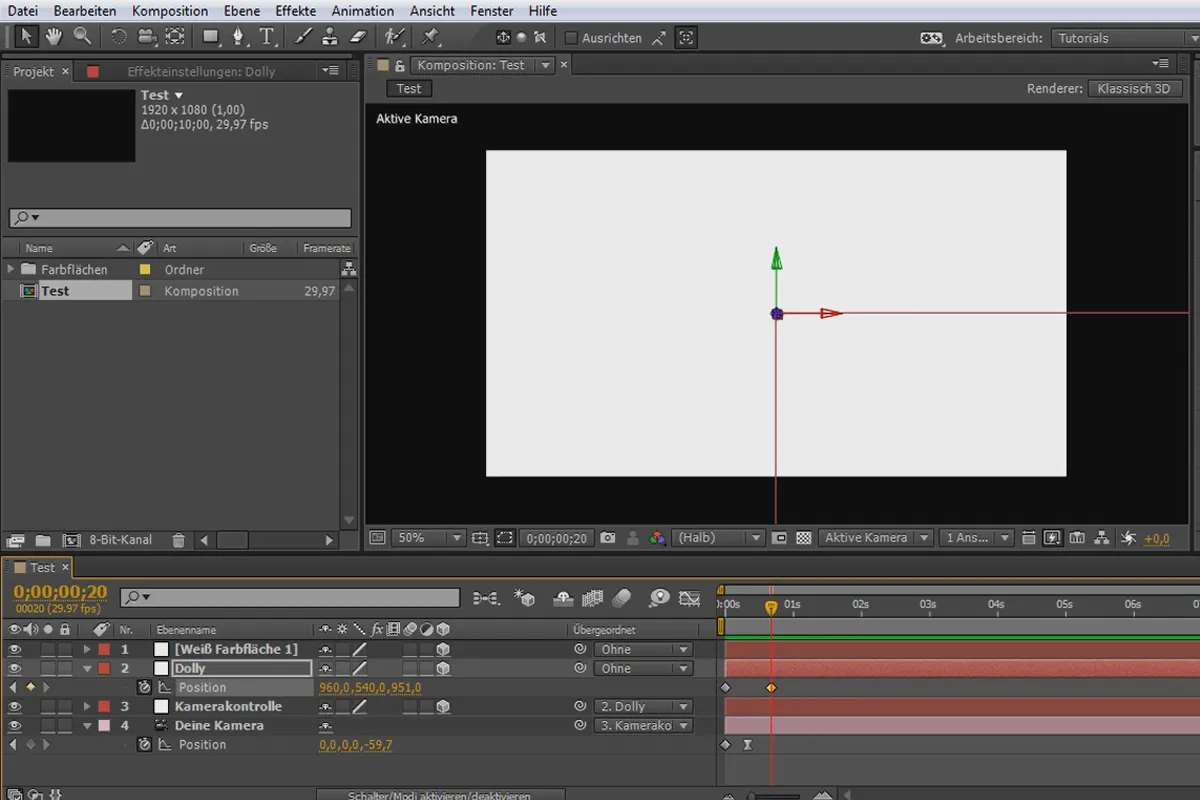This screenshot has width=1200, height=800.
Task: Hide the Dolly layer eye icon
Action: [14, 668]
